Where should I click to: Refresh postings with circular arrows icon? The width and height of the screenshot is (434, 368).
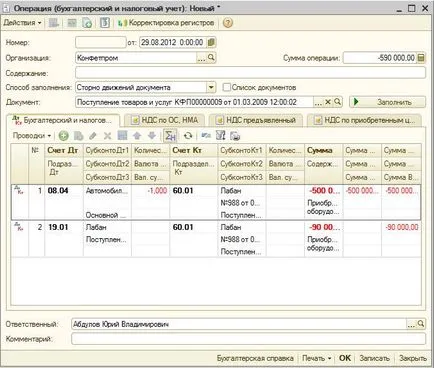188,136
